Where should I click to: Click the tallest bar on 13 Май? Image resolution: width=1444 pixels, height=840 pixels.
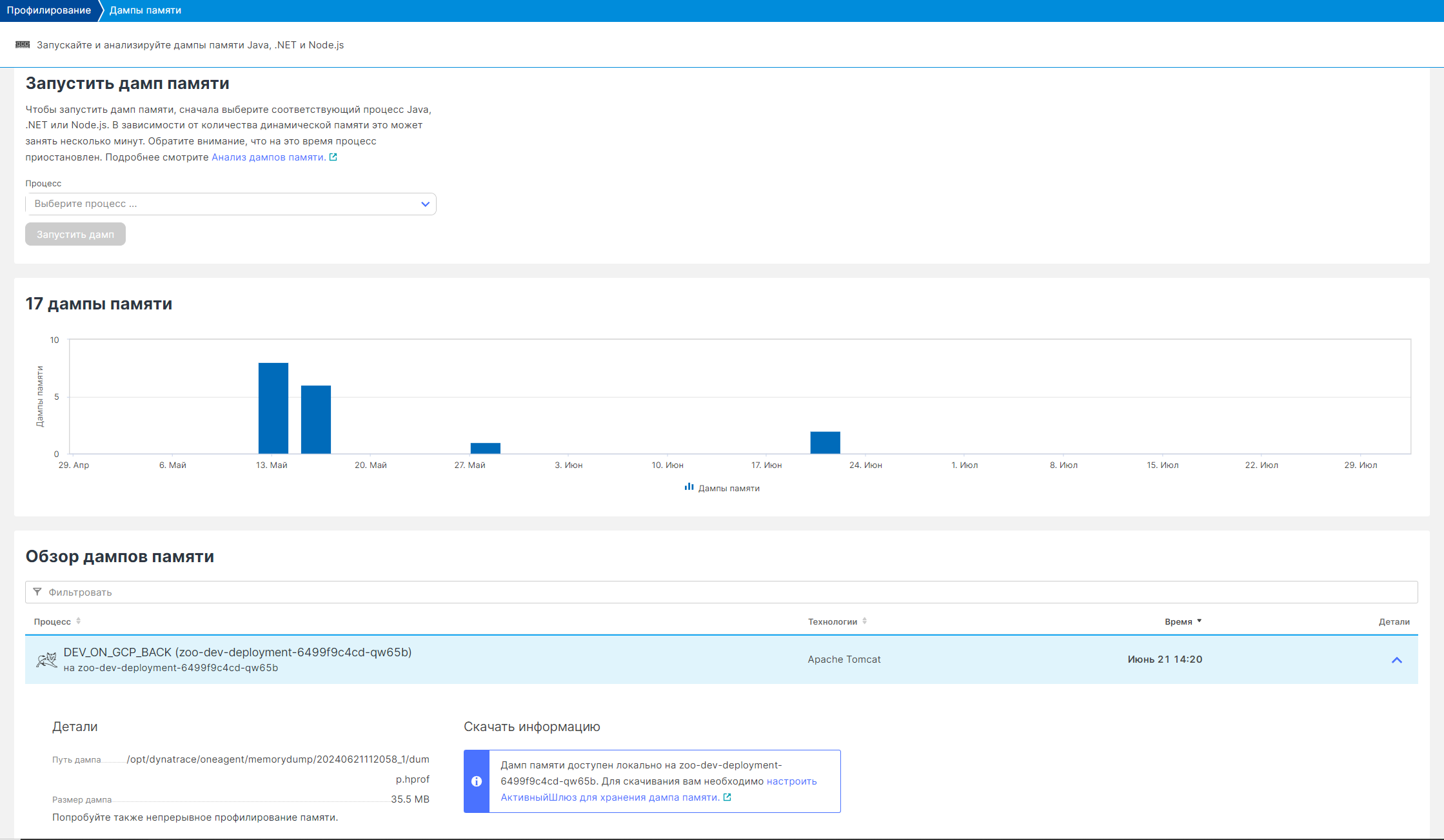[273, 408]
